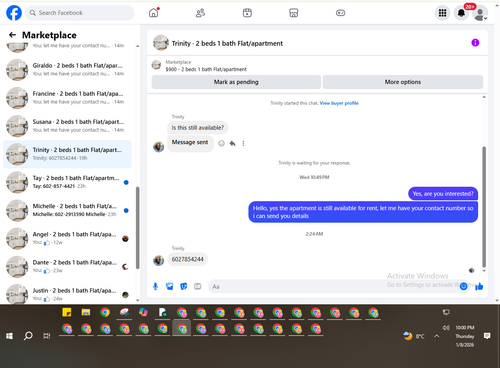This screenshot has width=500, height=368.
Task: Open the View buyer profile link
Action: pyautogui.click(x=339, y=103)
